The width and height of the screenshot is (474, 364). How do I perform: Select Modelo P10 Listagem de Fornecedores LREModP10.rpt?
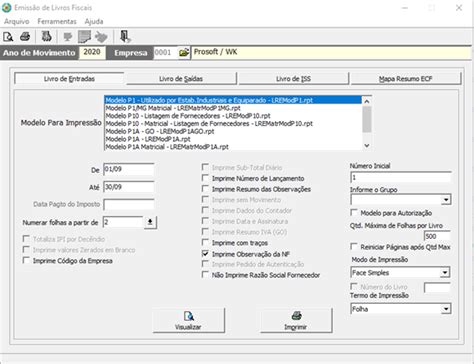click(x=233, y=116)
